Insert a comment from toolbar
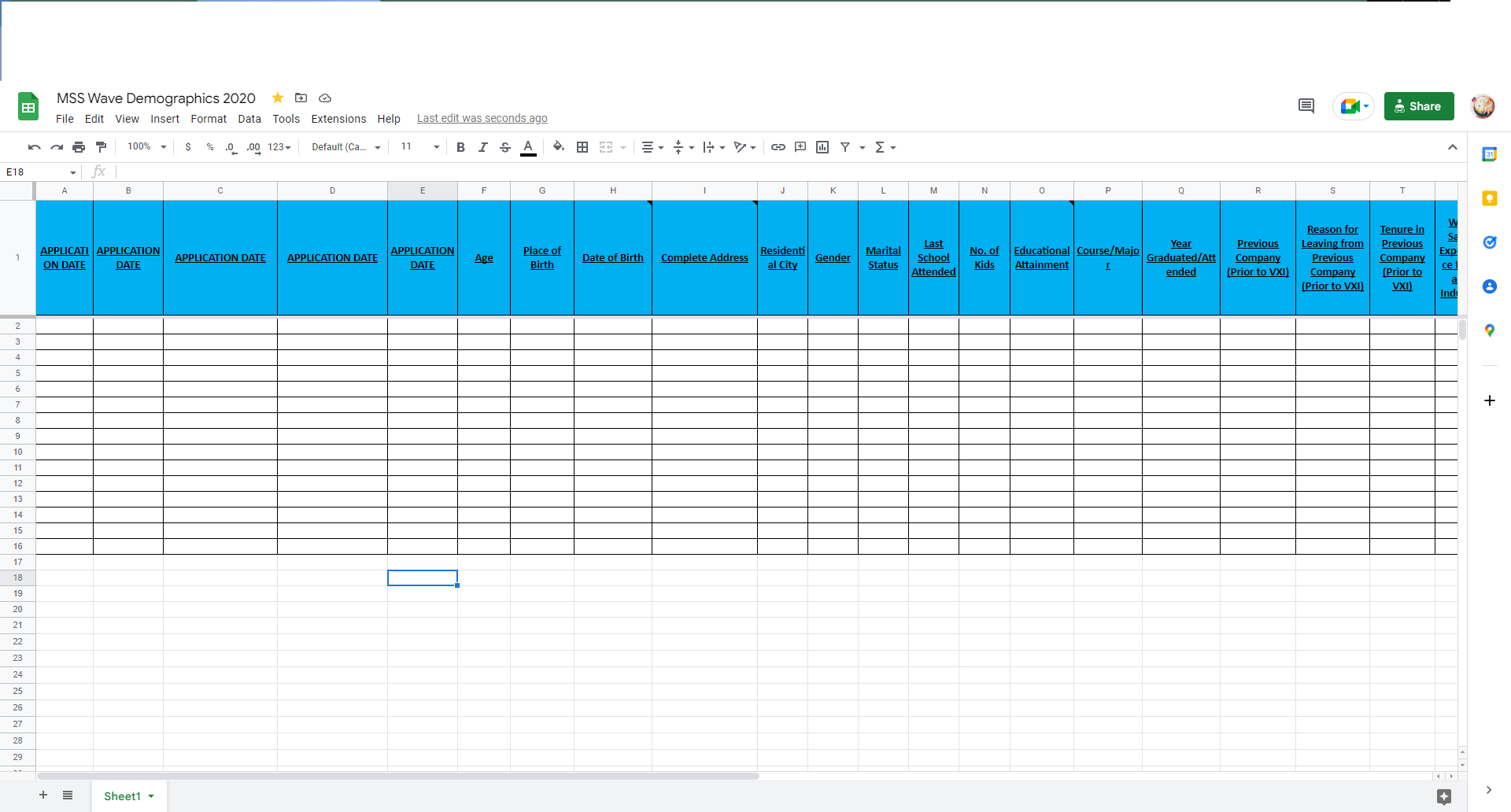Image resolution: width=1511 pixels, height=812 pixels. pyautogui.click(x=800, y=147)
